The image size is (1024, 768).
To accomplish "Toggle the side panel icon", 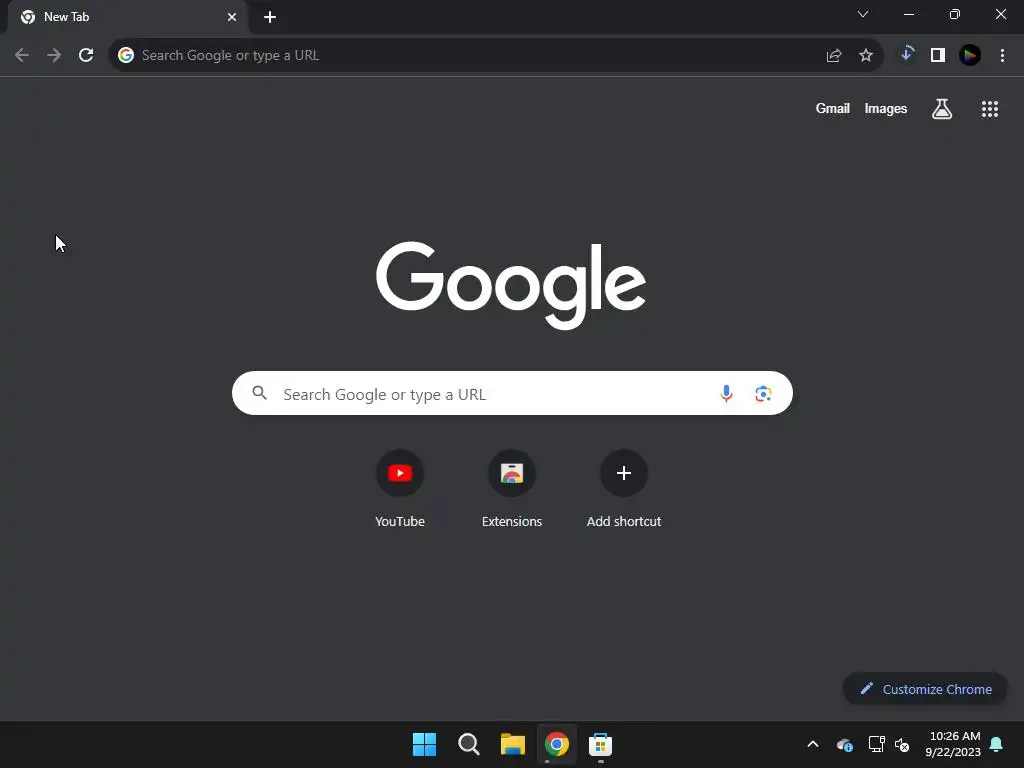I will tap(938, 56).
